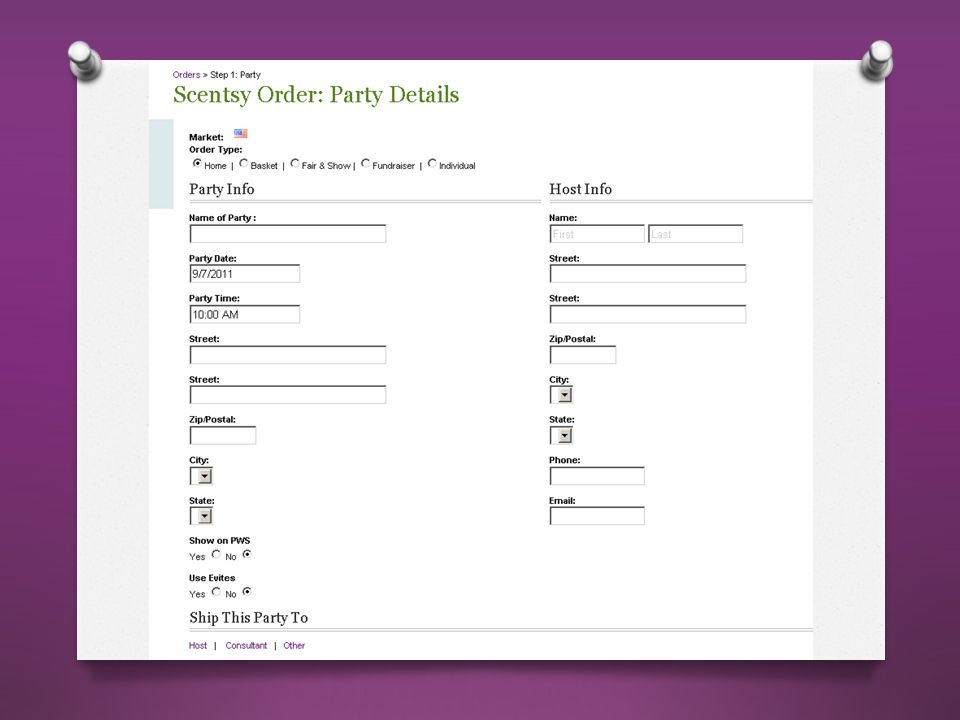Click the Host shipping link
The height and width of the screenshot is (720, 960).
[198, 645]
